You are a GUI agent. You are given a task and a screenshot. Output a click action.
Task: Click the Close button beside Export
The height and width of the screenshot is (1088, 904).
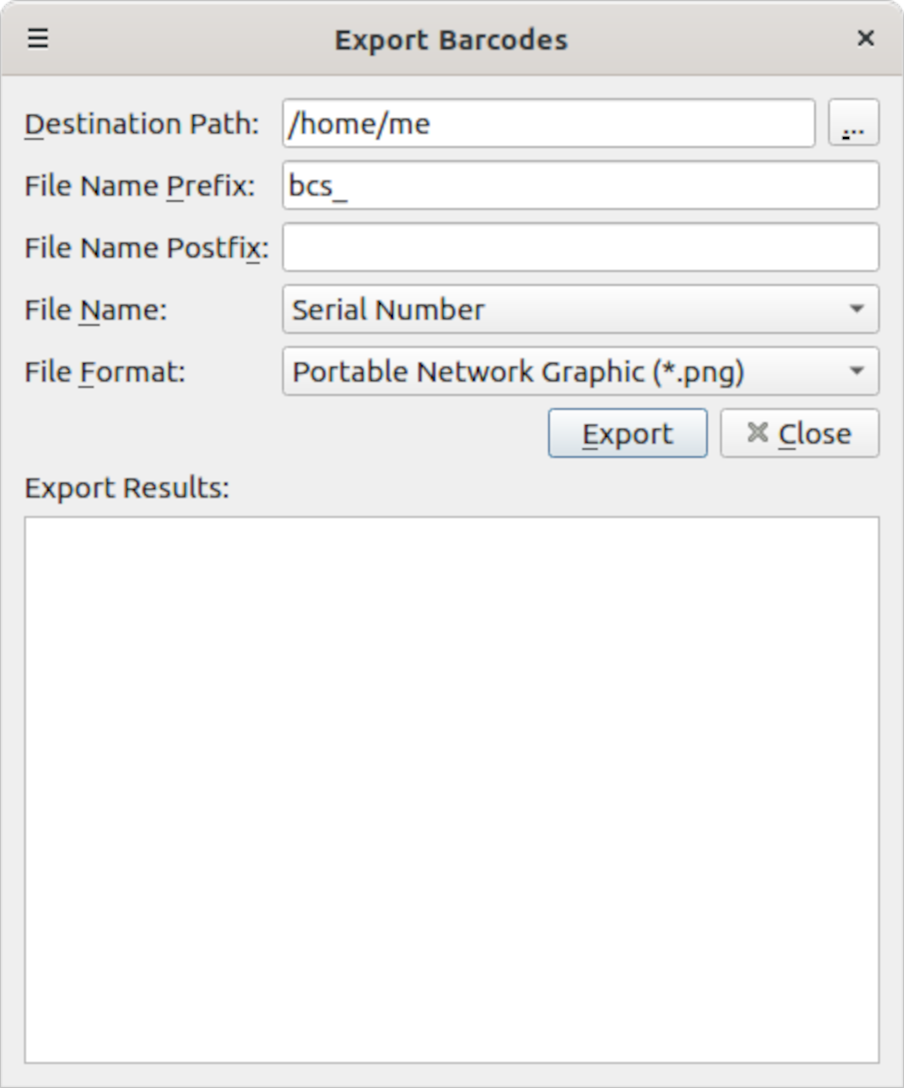coord(799,434)
